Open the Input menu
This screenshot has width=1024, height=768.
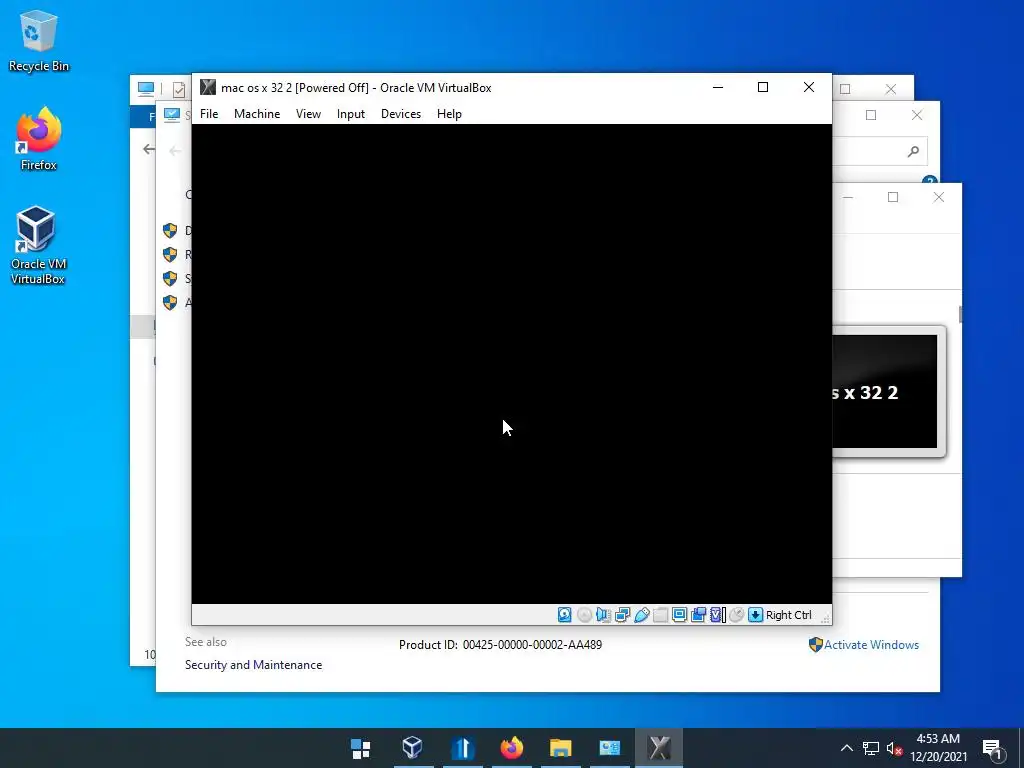[351, 114]
